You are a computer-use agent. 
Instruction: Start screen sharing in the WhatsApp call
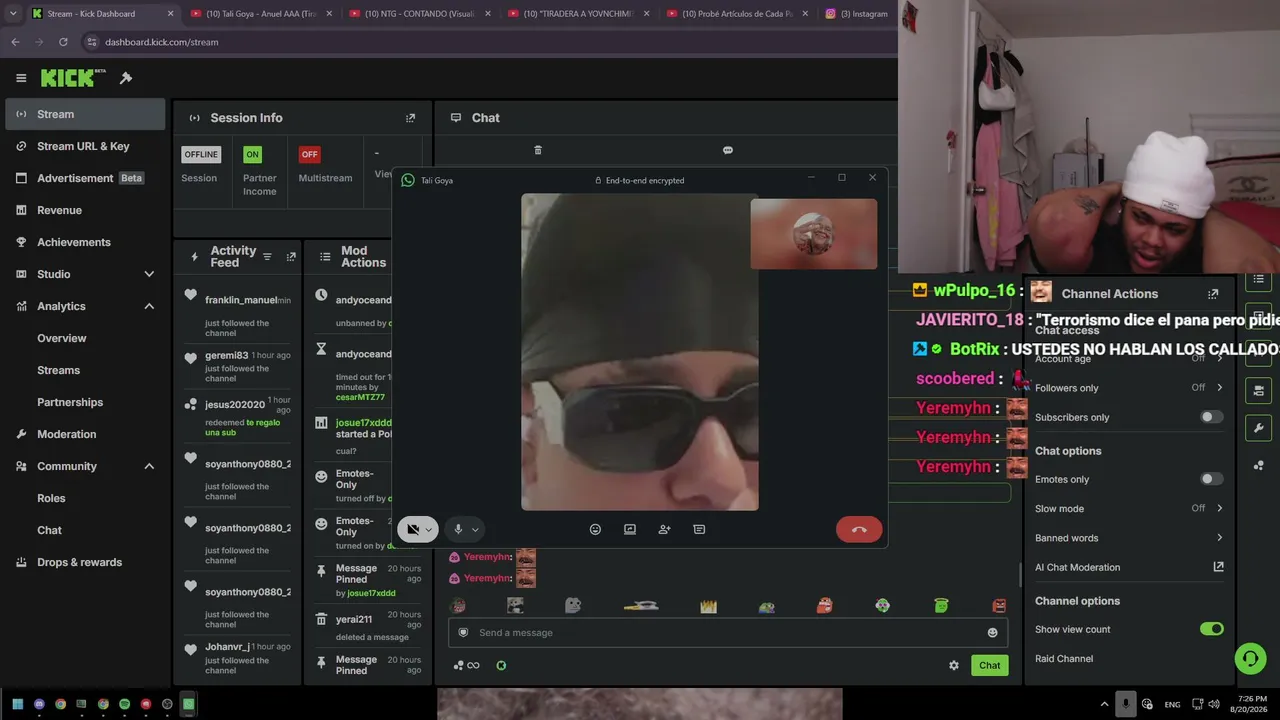[630, 529]
